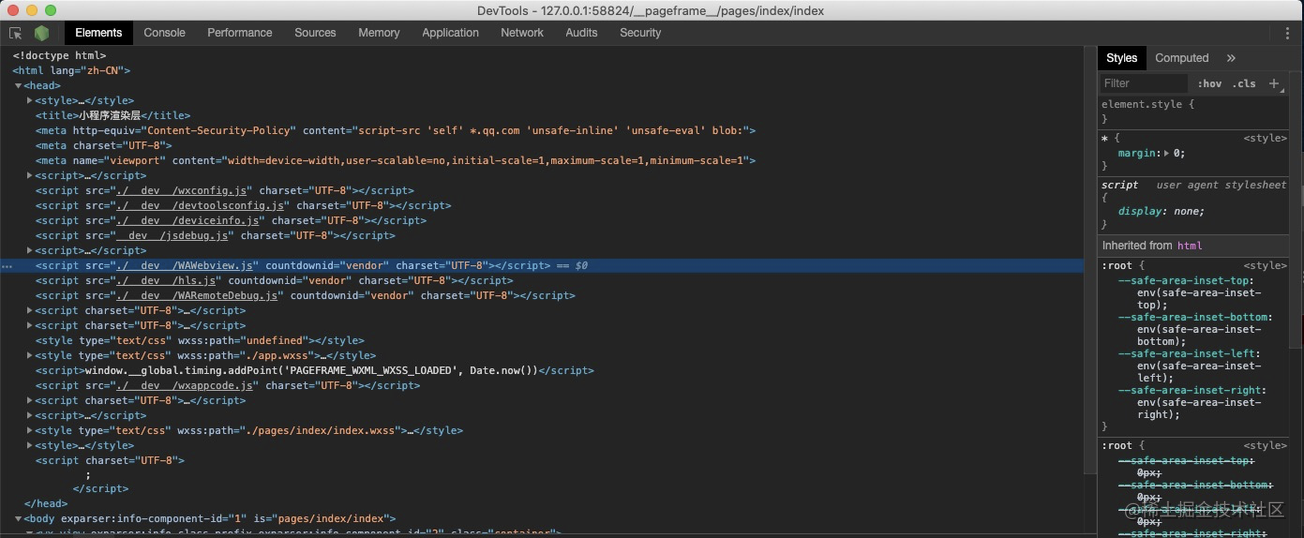Activate the inspect element picker icon
The width and height of the screenshot is (1304, 538).
[16, 33]
